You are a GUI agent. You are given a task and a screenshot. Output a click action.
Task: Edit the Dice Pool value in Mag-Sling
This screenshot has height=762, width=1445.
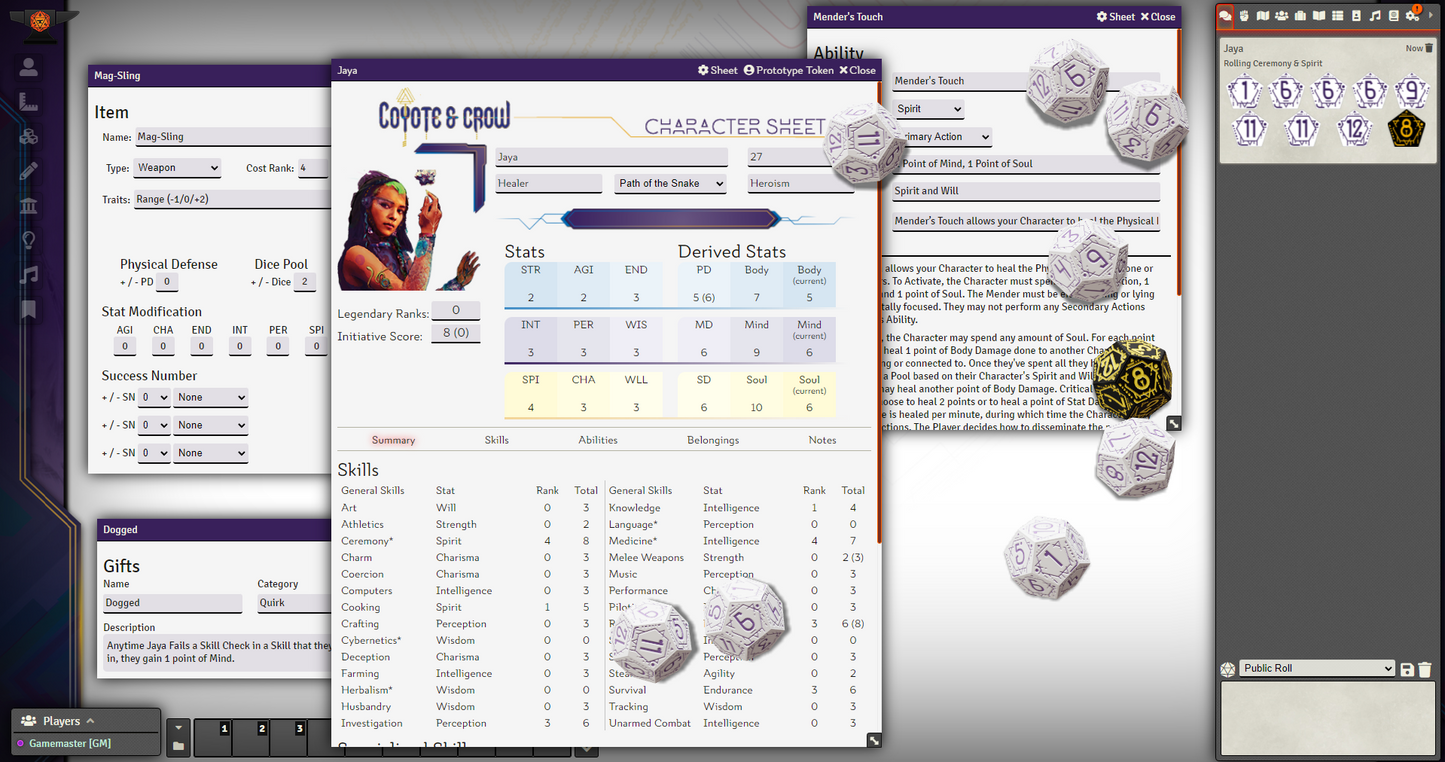[x=306, y=282]
